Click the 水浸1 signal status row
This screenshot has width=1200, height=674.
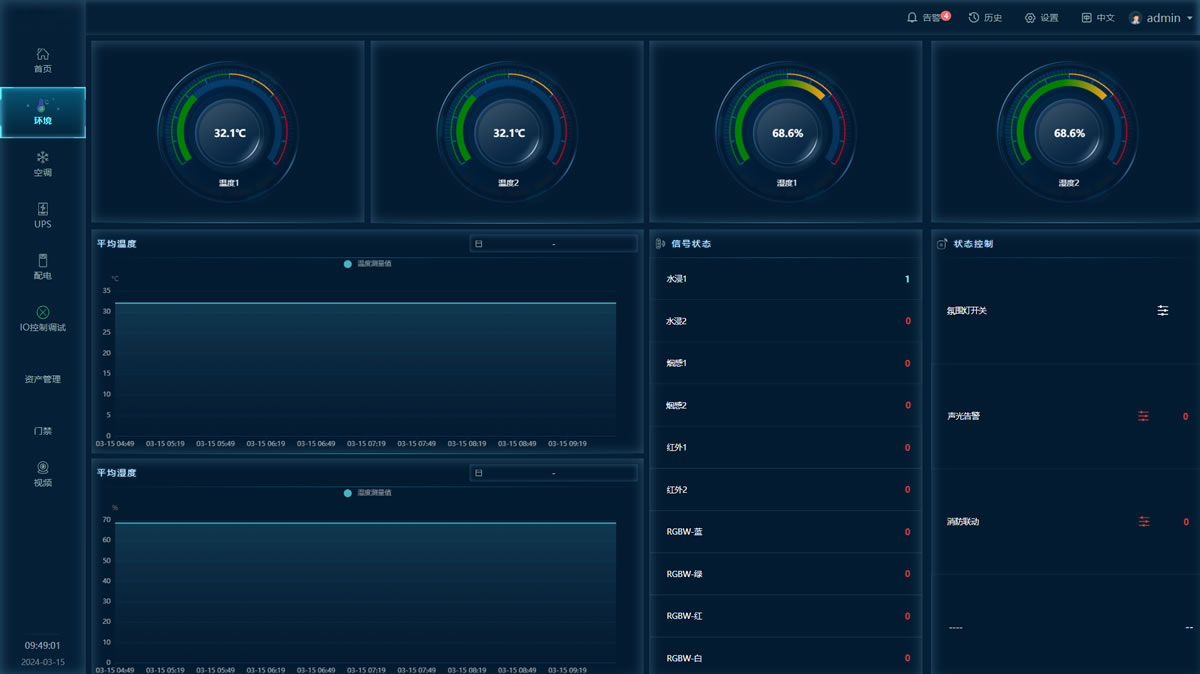[786, 279]
